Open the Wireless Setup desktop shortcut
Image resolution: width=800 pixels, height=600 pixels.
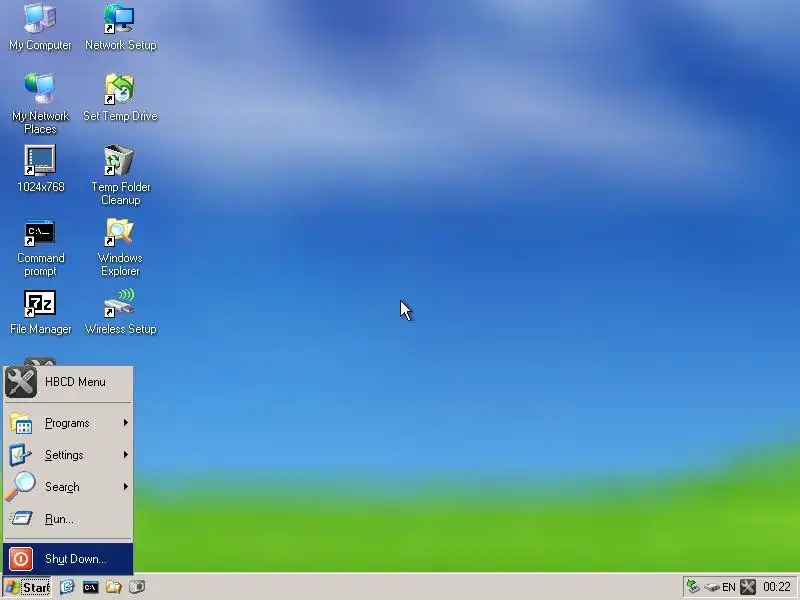pos(120,312)
